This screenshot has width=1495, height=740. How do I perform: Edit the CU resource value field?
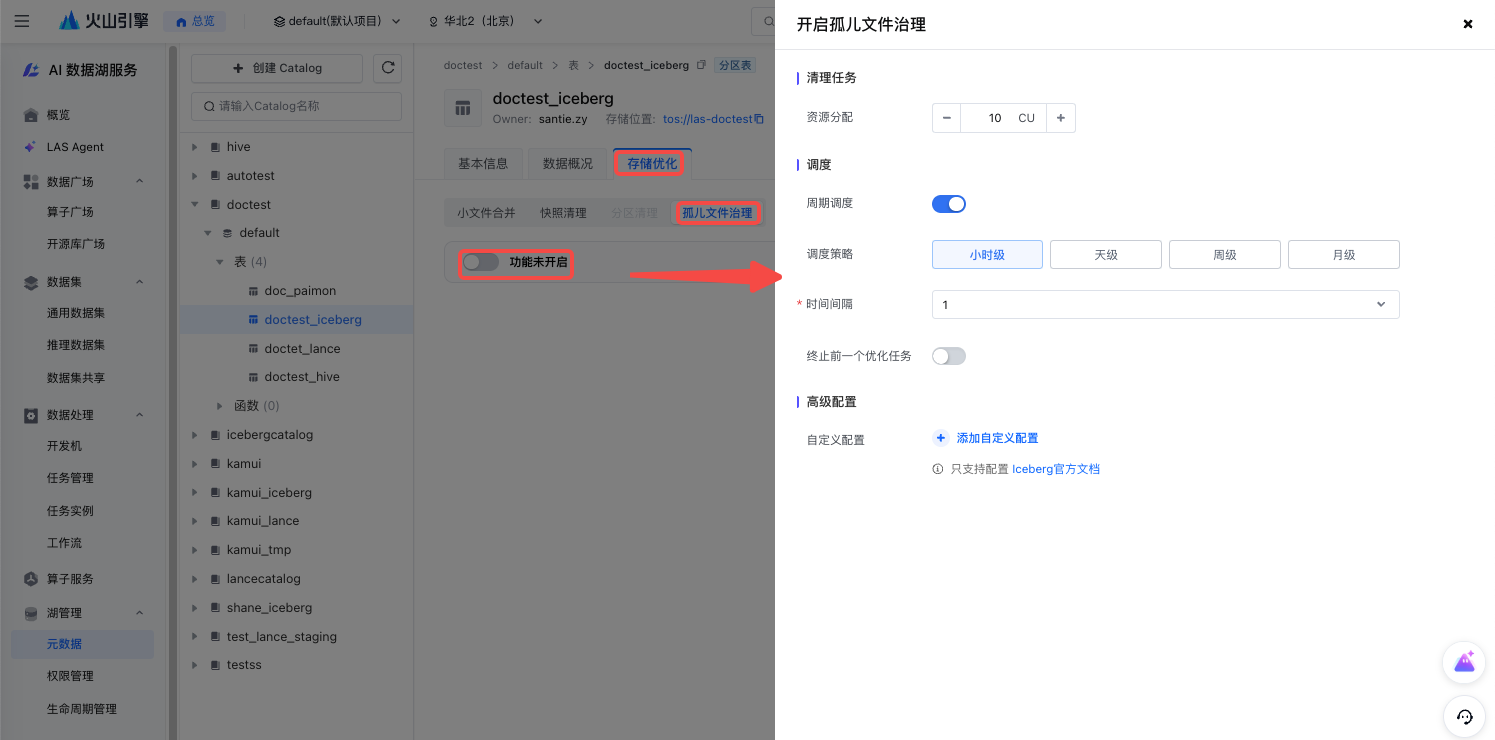[x=1003, y=118]
